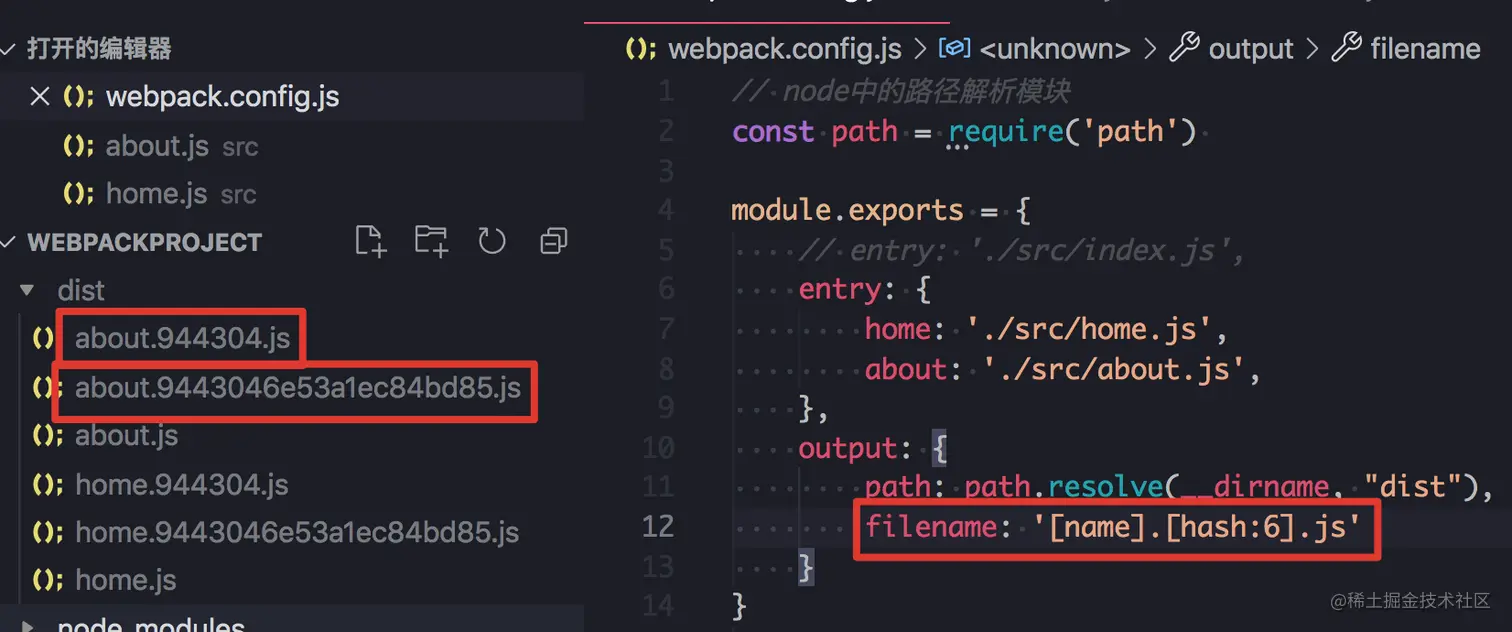Screen dimensions: 1512x632
Task: Click the JS file icon in breadcrumb
Action: coord(641,49)
